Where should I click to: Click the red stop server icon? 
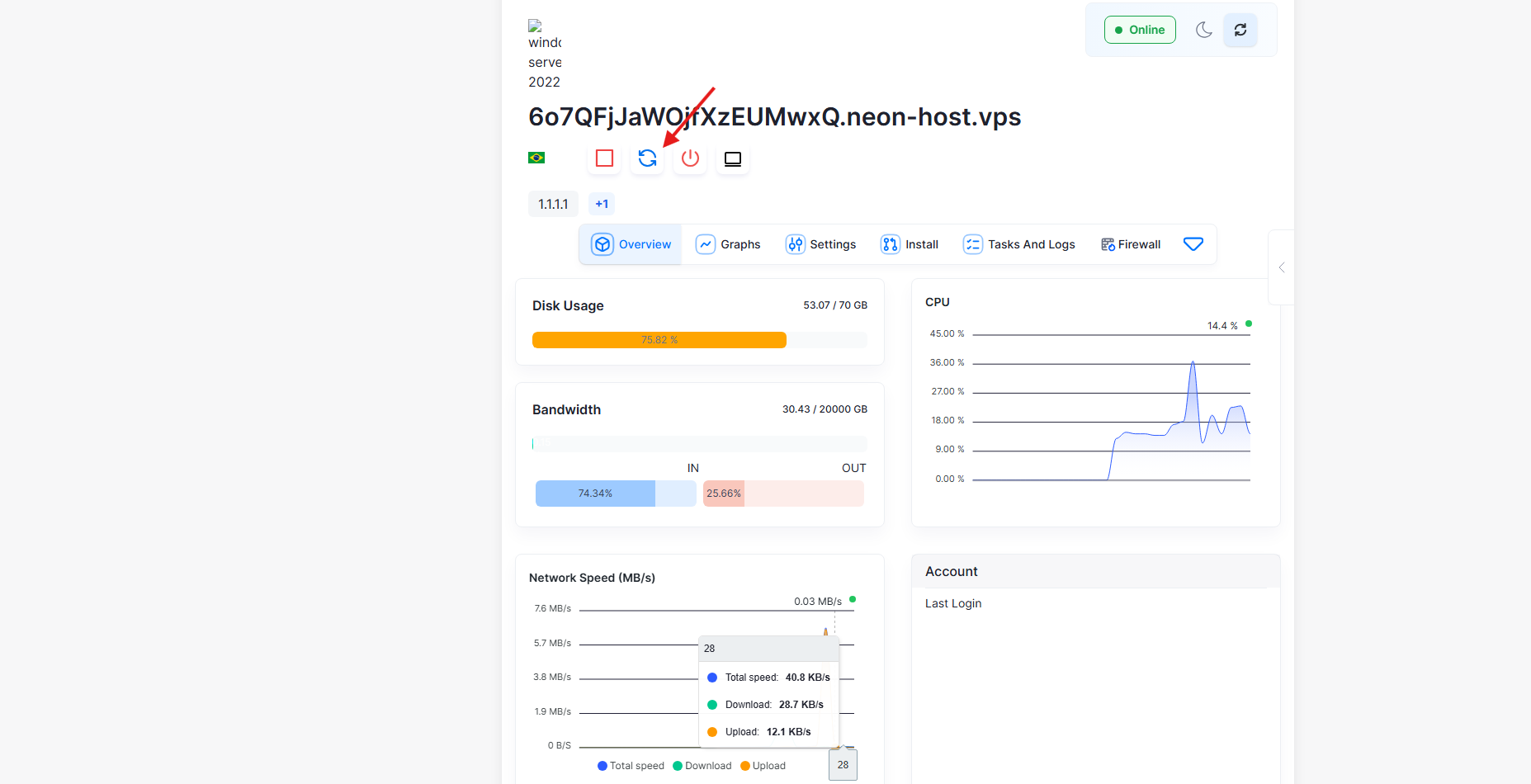pos(604,158)
